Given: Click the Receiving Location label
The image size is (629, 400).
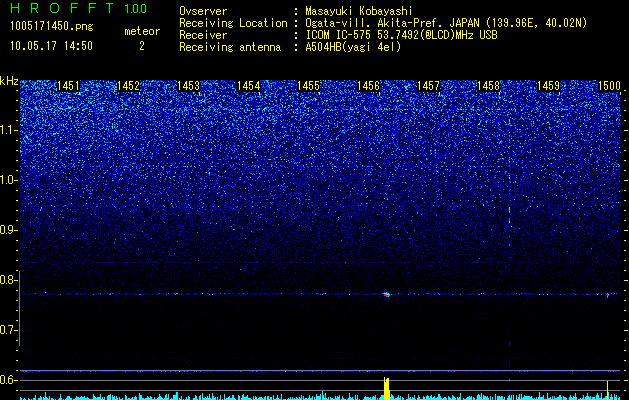Looking at the screenshot, I should (233, 23).
